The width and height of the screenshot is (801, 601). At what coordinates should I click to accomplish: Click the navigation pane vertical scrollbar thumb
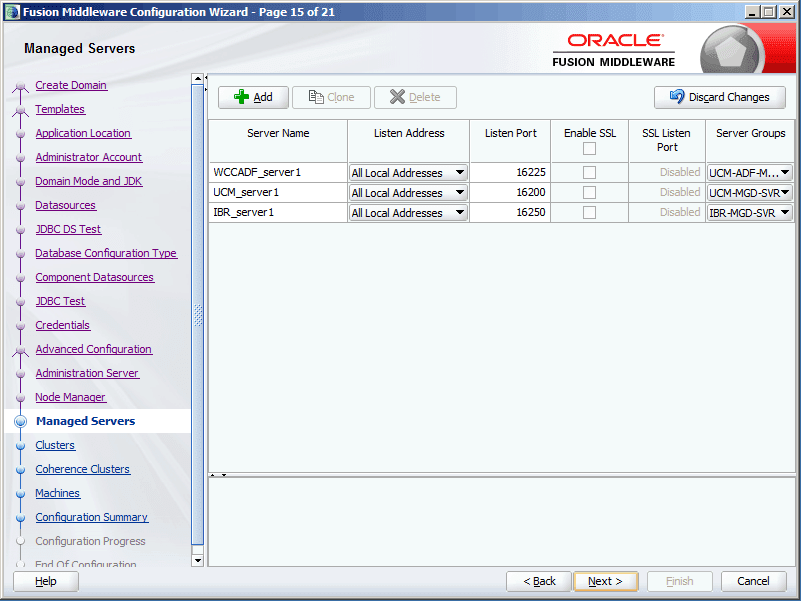point(198,315)
